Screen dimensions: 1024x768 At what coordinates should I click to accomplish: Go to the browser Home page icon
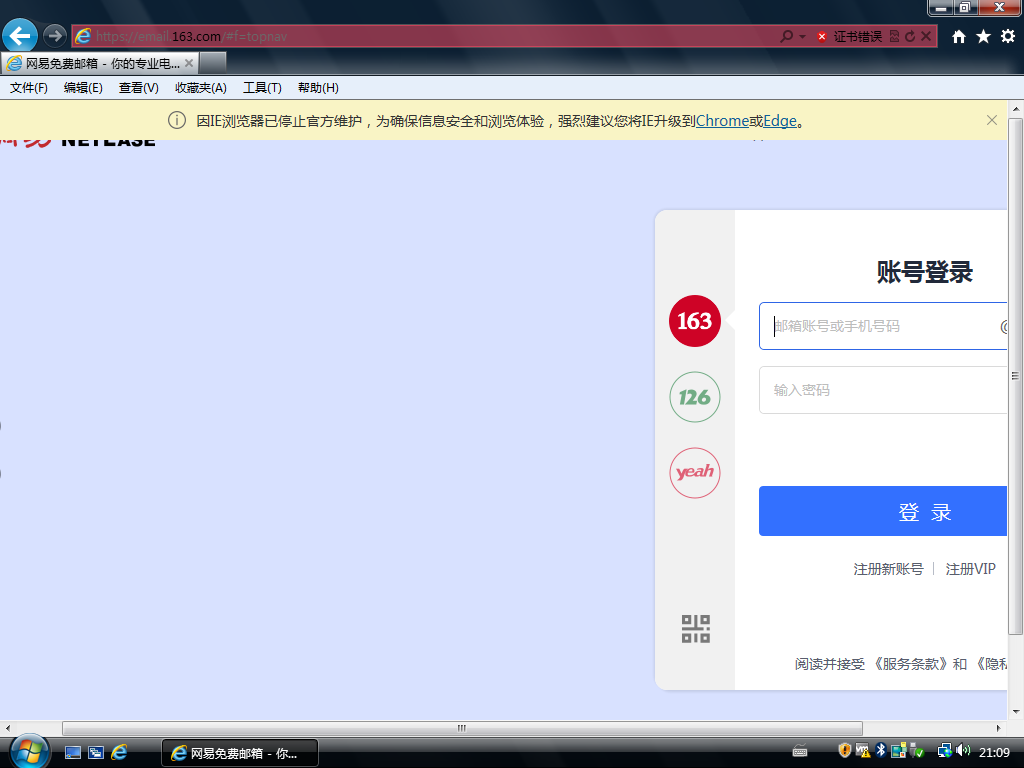click(959, 37)
